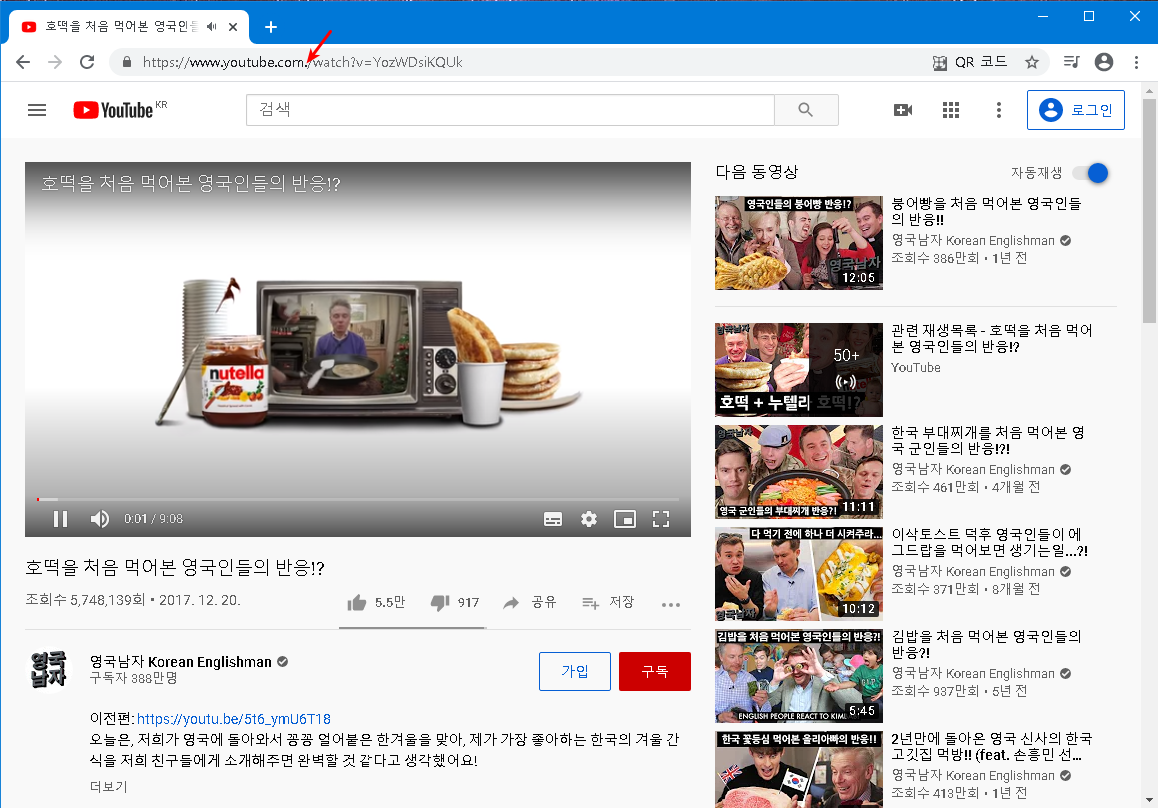Open the YouTube hamburger menu
Image resolution: width=1158 pixels, height=808 pixels.
tap(37, 110)
